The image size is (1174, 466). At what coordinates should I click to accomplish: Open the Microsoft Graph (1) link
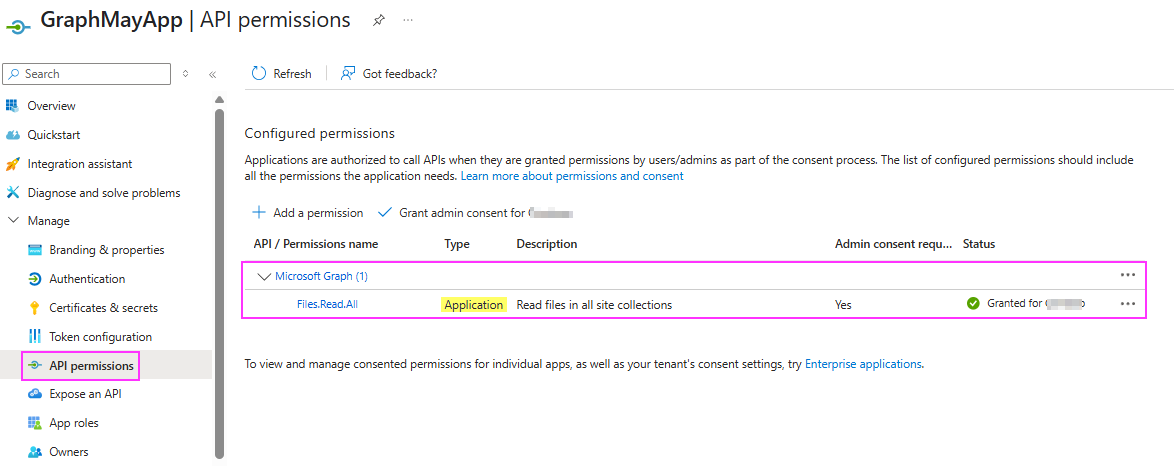321,276
